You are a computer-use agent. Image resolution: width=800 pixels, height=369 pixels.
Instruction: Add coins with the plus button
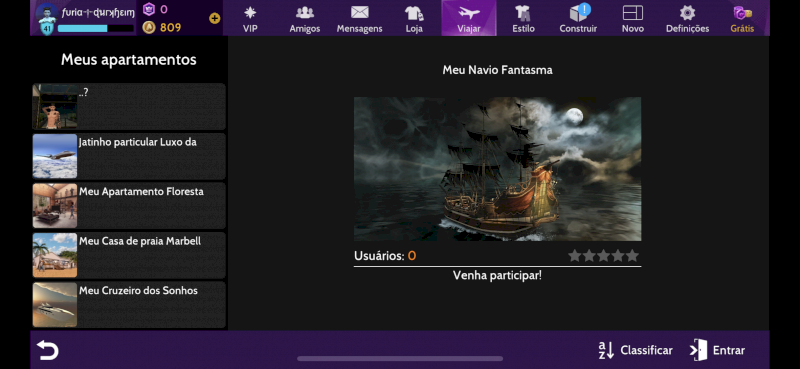pyautogui.click(x=214, y=18)
